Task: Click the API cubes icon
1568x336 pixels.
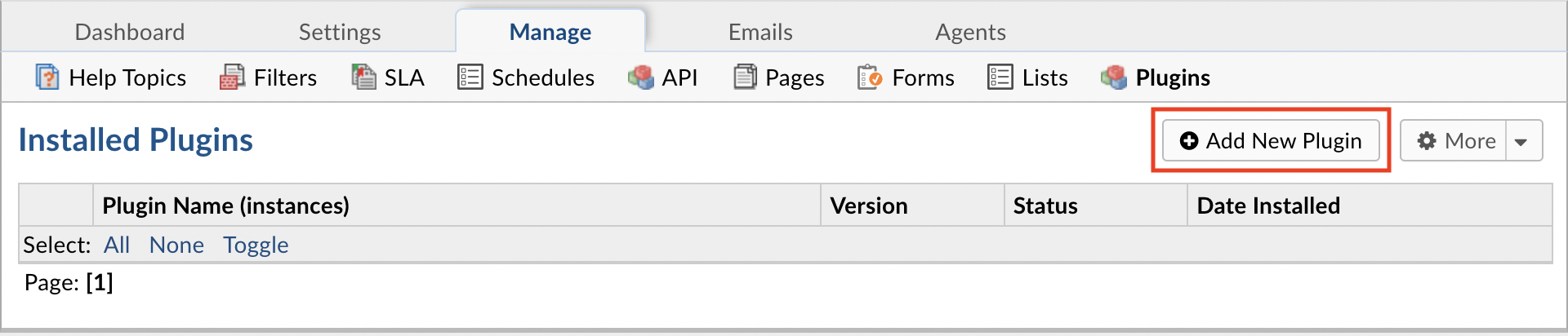Action: 640,77
